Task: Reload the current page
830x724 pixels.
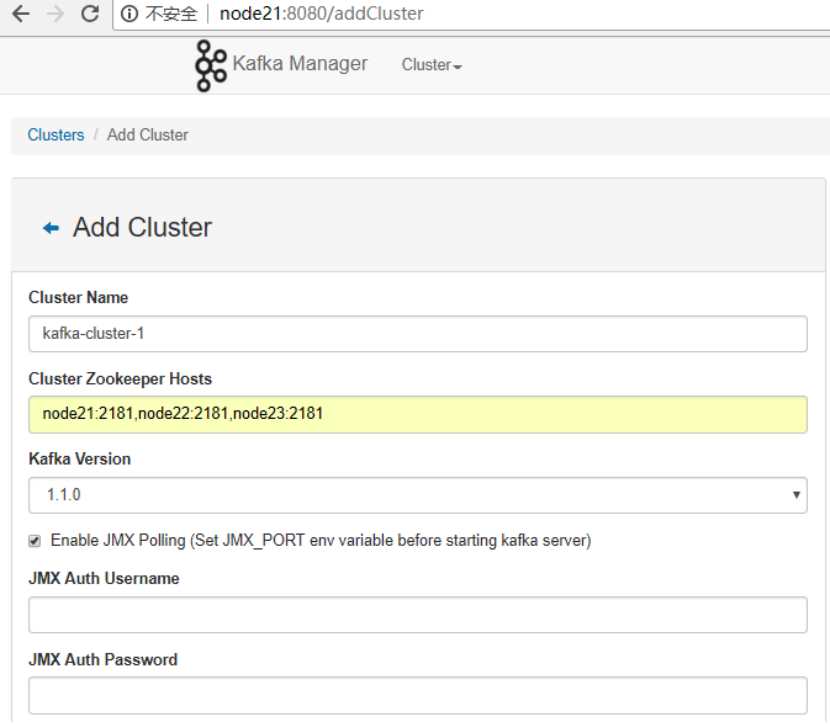Action: [x=90, y=14]
